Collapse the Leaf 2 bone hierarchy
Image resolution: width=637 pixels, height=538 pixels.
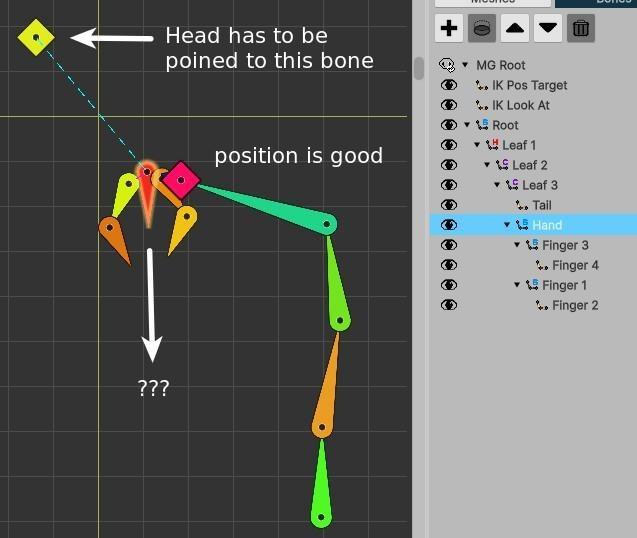coord(487,165)
